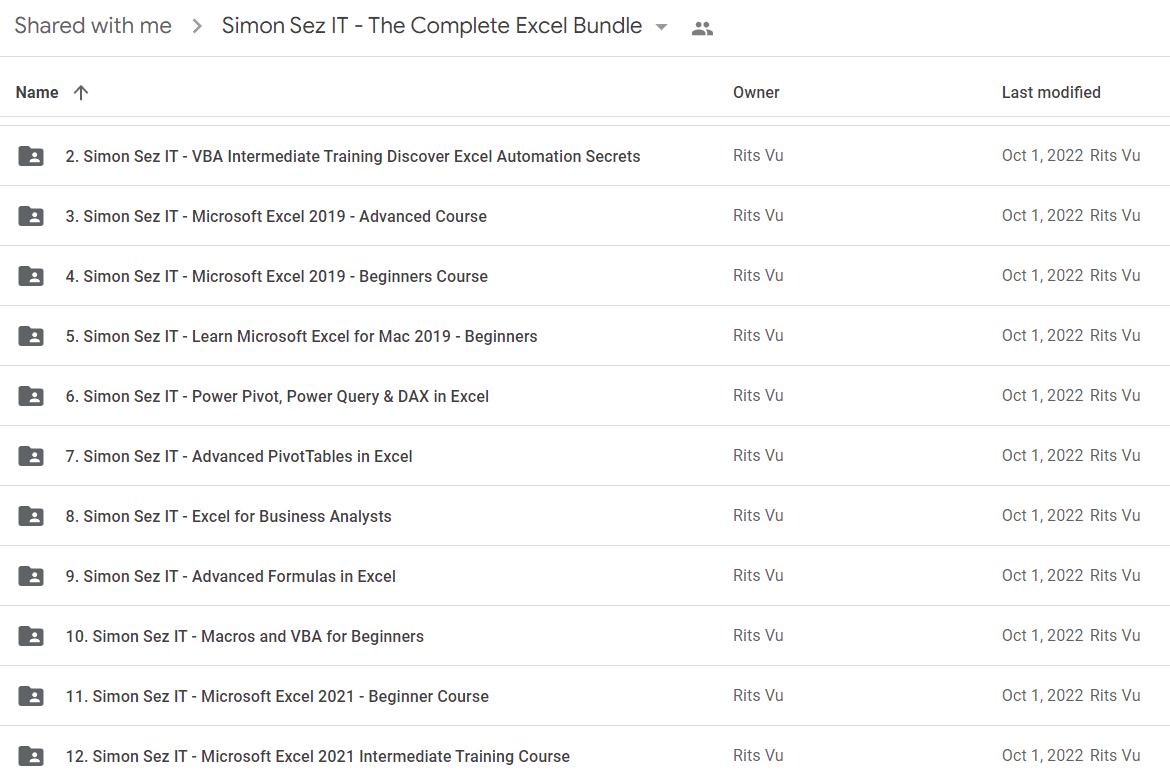Open the folder dropdown arrow next to Excel Bundle
The width and height of the screenshot is (1170, 781).
(x=661, y=28)
